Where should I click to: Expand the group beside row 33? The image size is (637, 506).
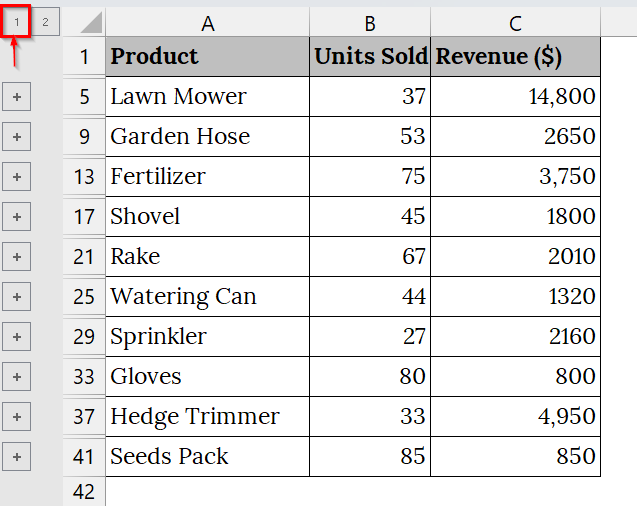coord(17,377)
